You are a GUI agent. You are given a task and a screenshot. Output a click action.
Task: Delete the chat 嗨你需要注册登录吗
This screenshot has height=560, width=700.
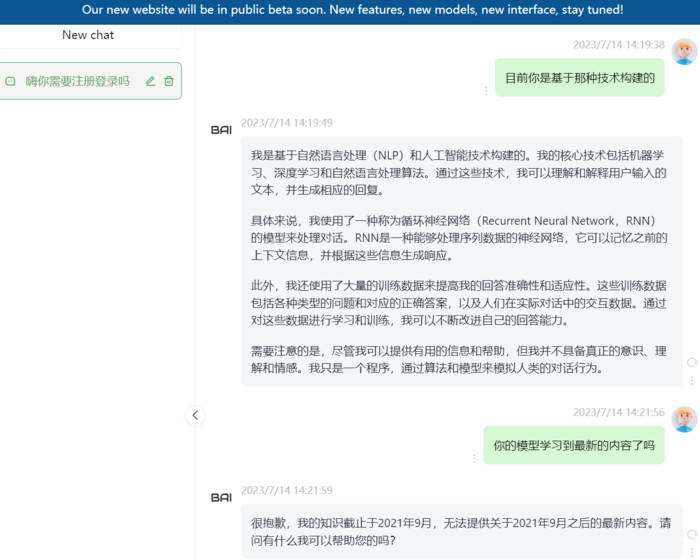tap(169, 81)
